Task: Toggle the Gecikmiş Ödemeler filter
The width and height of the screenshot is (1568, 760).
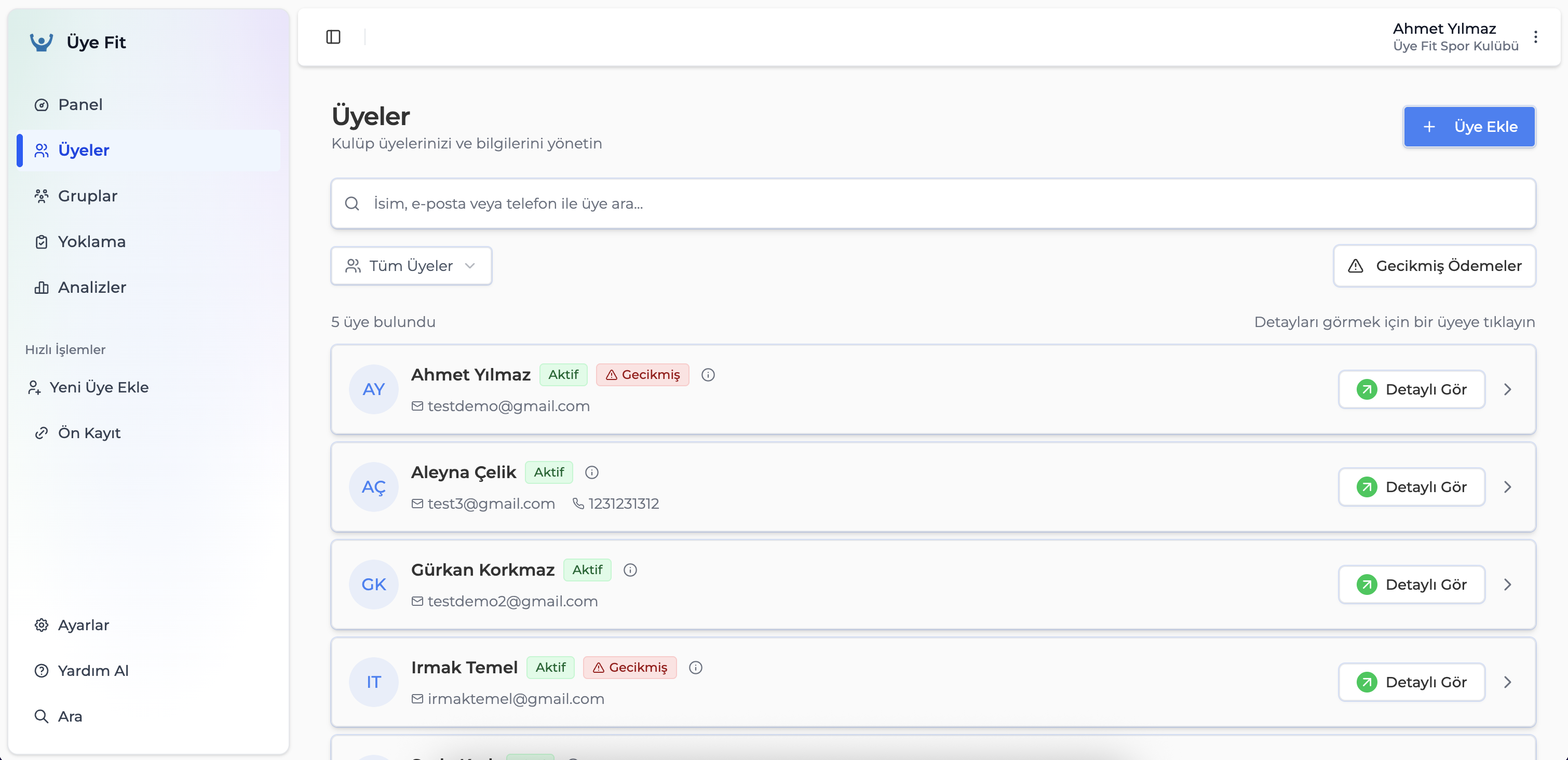Action: click(x=1434, y=266)
